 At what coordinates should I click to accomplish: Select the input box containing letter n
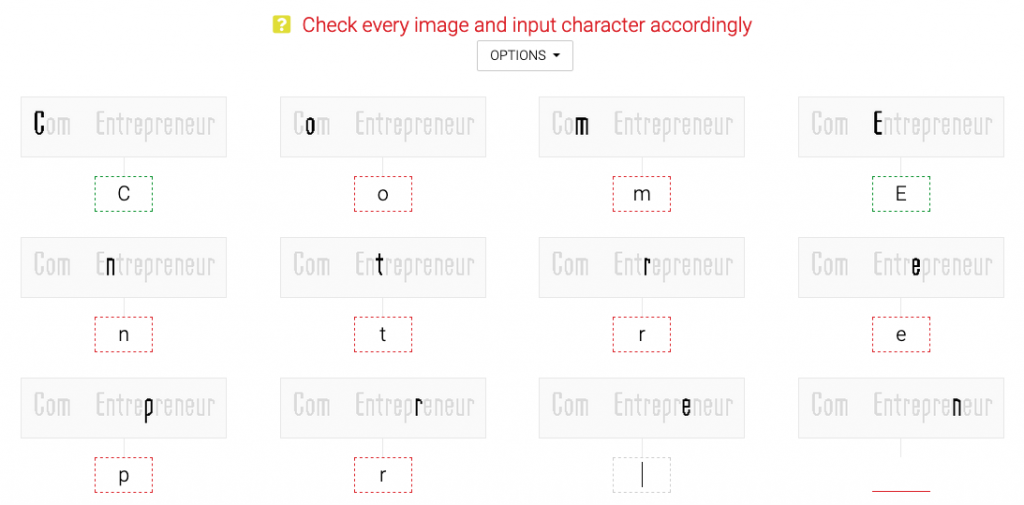(123, 334)
